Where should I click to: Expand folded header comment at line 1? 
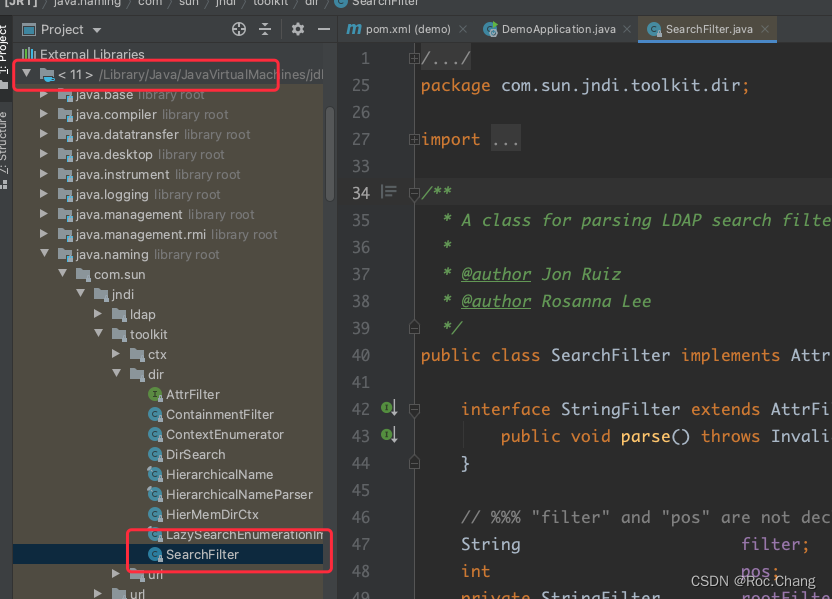tap(414, 58)
